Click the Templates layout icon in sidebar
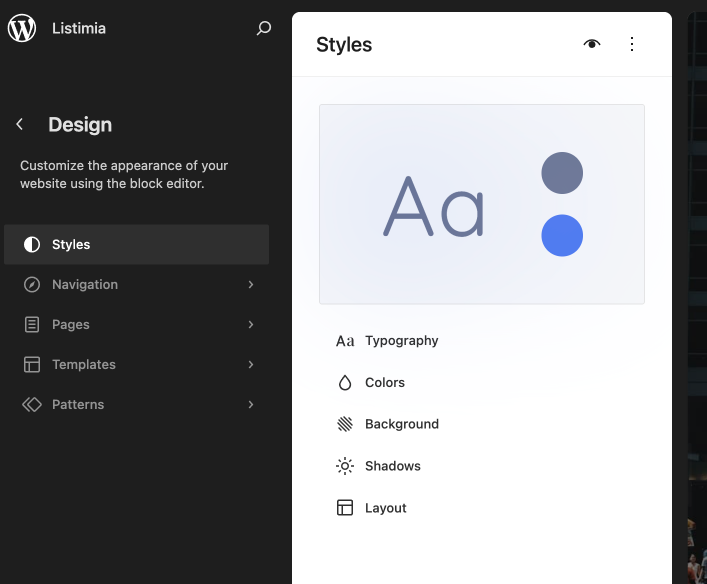 click(x=32, y=364)
